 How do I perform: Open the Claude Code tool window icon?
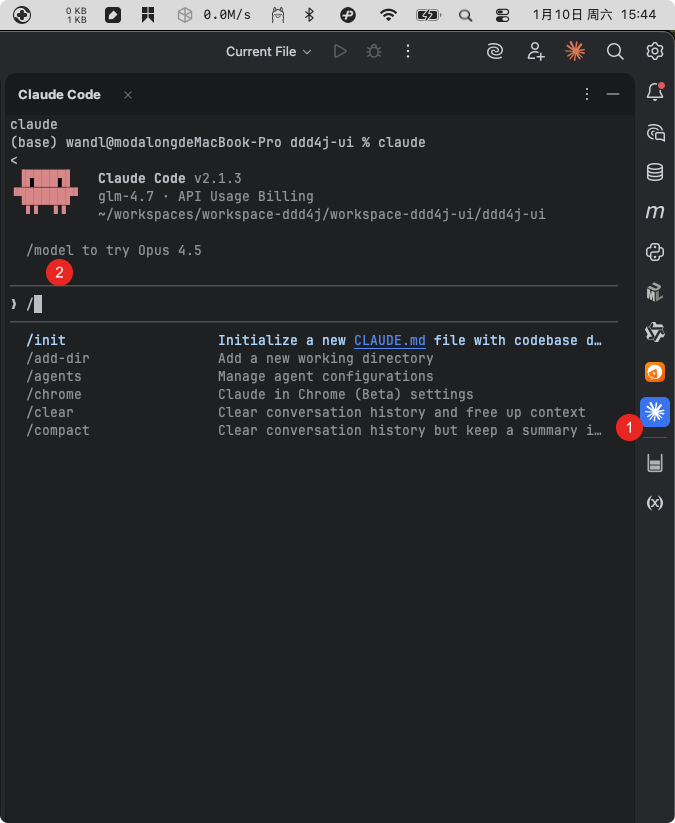click(x=655, y=411)
